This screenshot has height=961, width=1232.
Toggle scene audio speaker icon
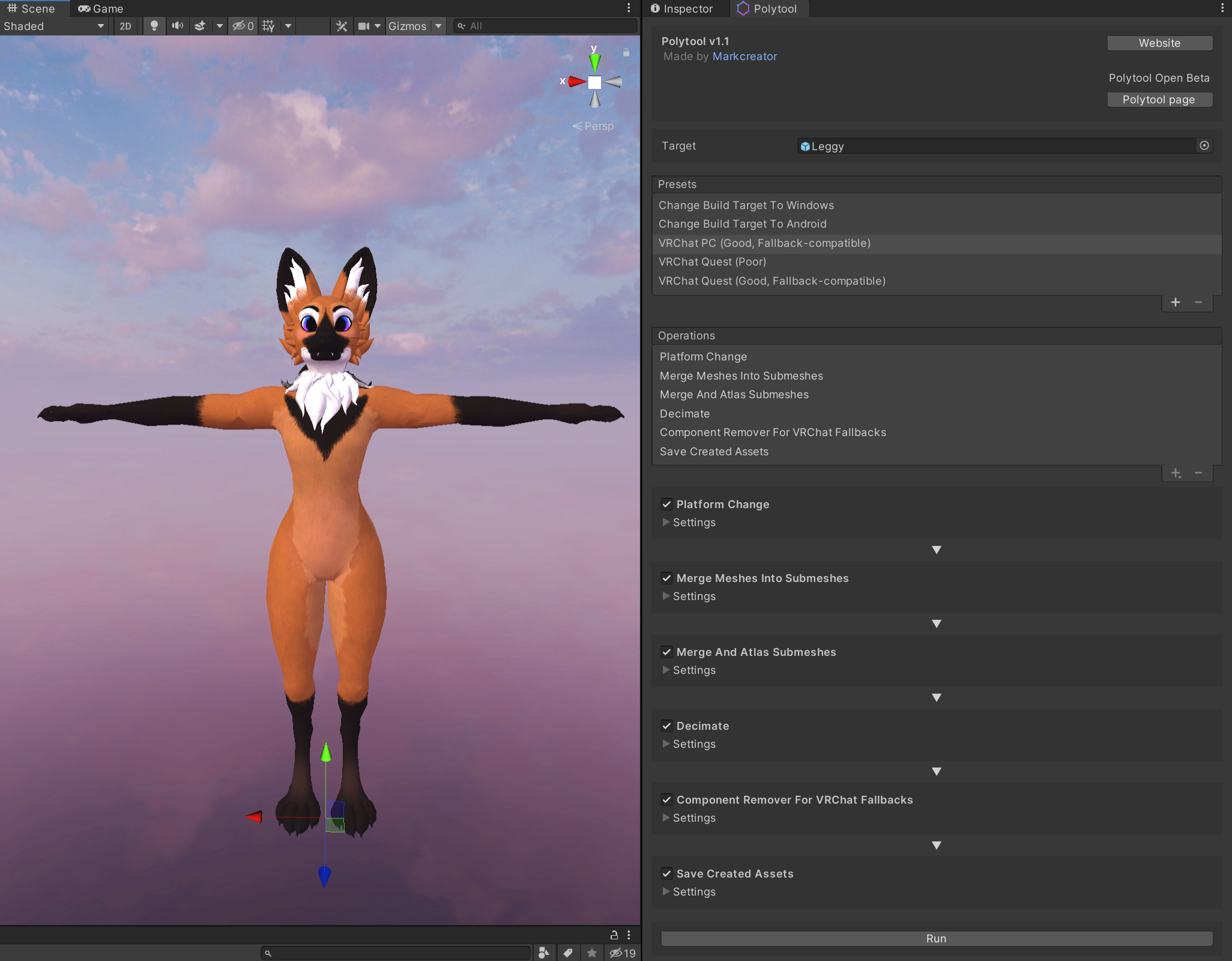[x=177, y=26]
